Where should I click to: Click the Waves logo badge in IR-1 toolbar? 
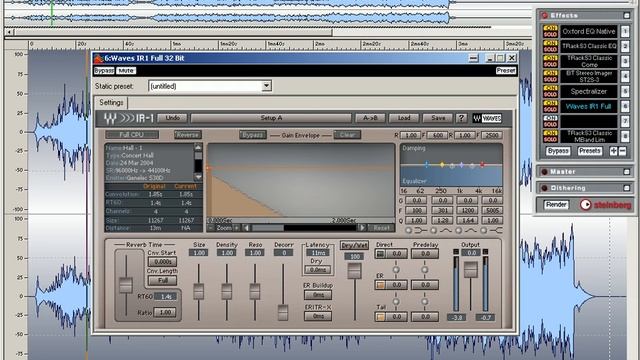tap(487, 118)
